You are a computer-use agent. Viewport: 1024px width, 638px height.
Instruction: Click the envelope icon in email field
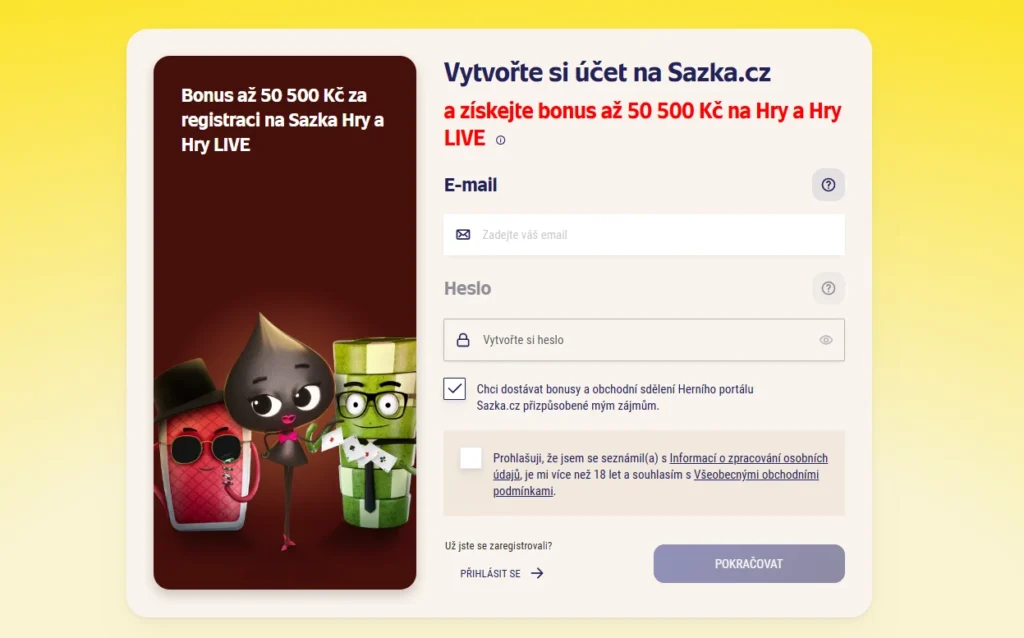463,234
